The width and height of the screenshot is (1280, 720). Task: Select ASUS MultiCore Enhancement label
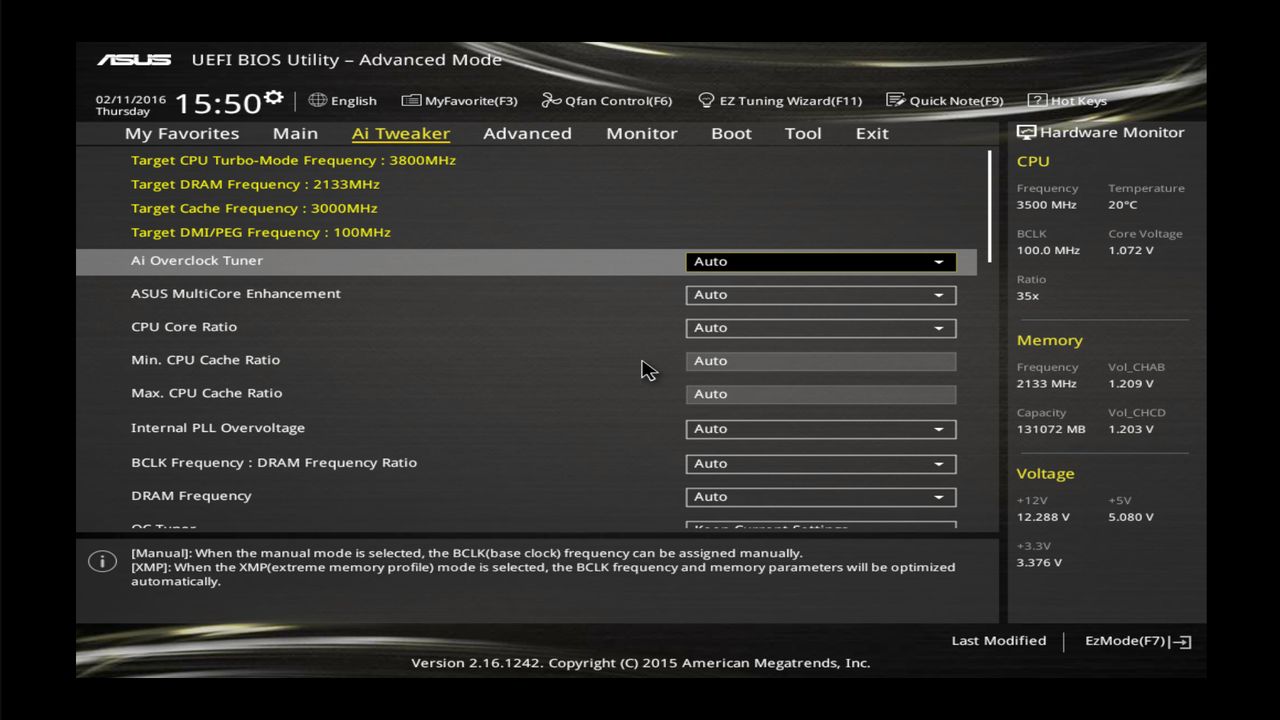236,293
